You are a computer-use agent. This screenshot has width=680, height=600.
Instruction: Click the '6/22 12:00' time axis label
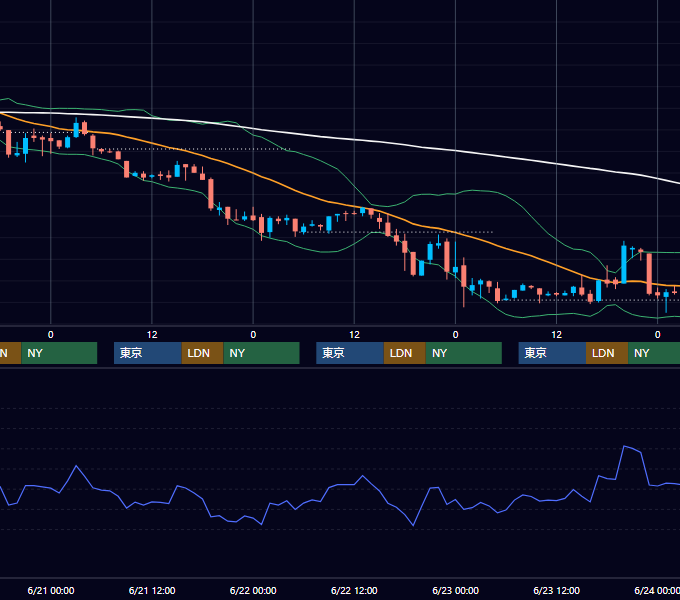pyautogui.click(x=354, y=590)
